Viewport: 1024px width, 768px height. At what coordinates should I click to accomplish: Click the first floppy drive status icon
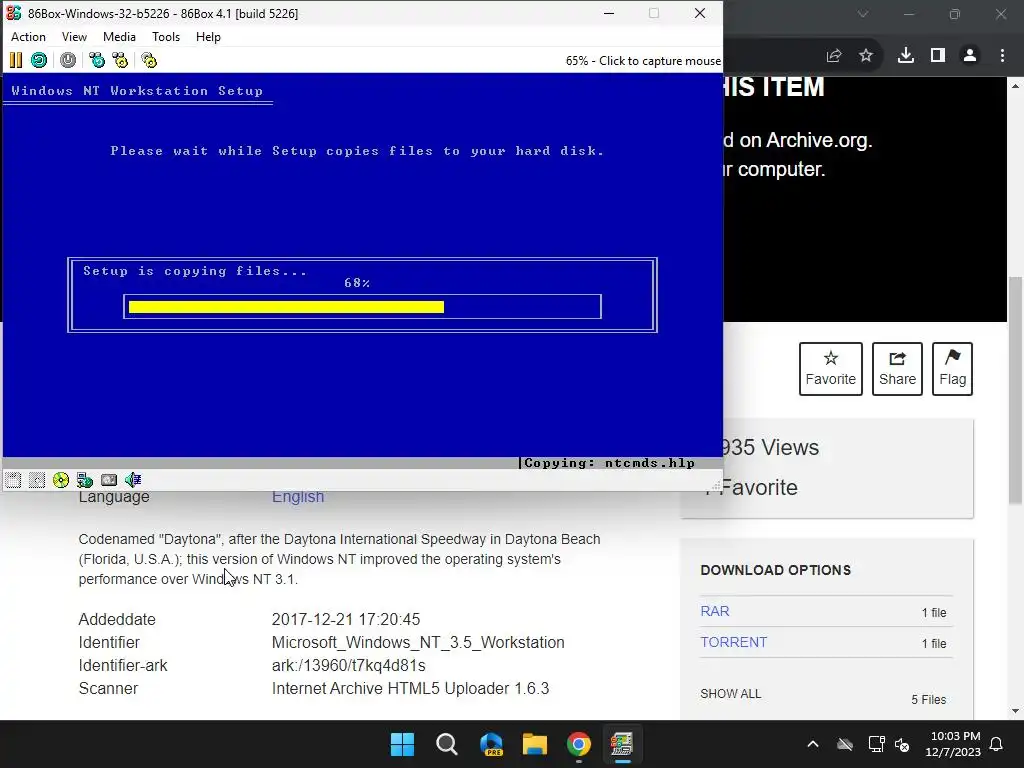tap(13, 480)
